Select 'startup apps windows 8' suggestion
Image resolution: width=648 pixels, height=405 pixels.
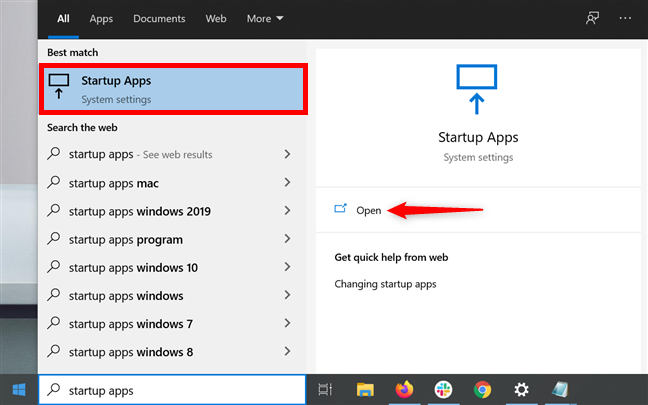172,352
